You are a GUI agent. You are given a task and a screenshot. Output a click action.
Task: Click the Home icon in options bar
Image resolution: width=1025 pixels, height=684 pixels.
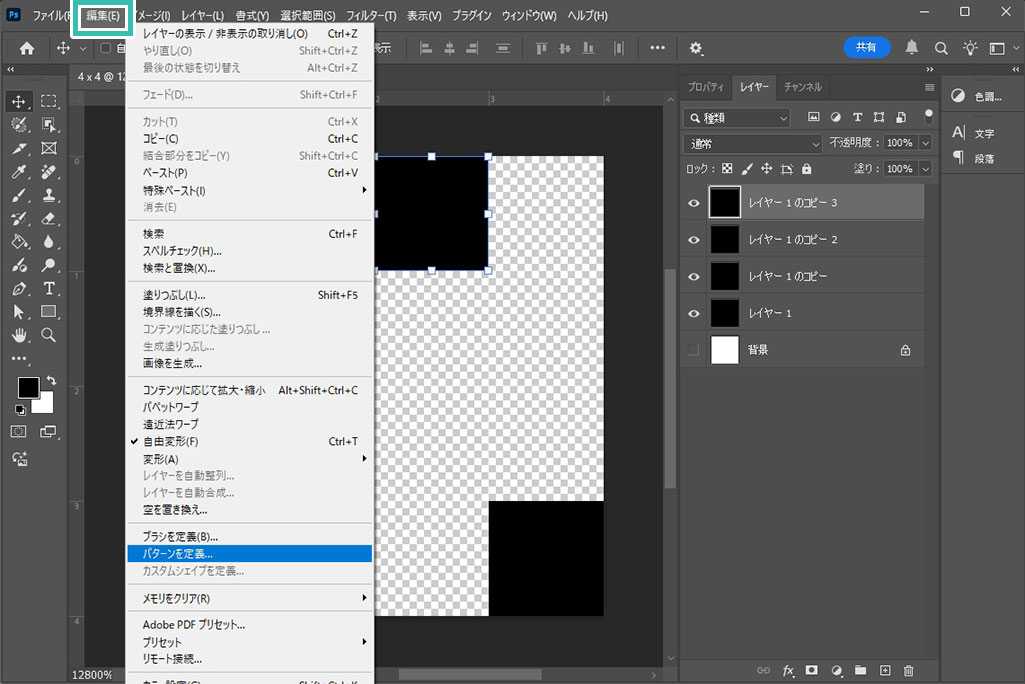pos(27,48)
